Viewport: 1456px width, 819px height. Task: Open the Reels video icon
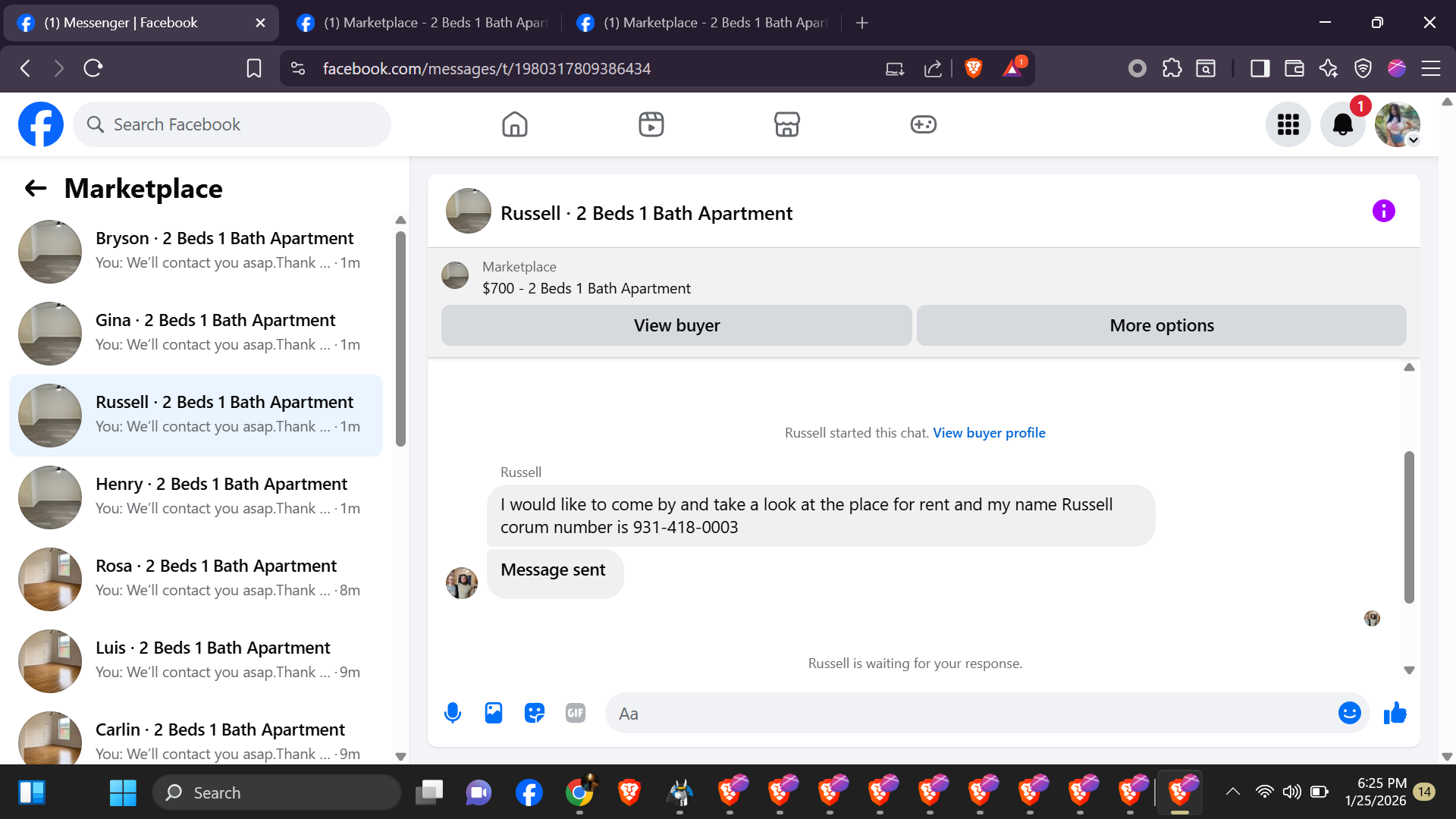[x=651, y=124]
